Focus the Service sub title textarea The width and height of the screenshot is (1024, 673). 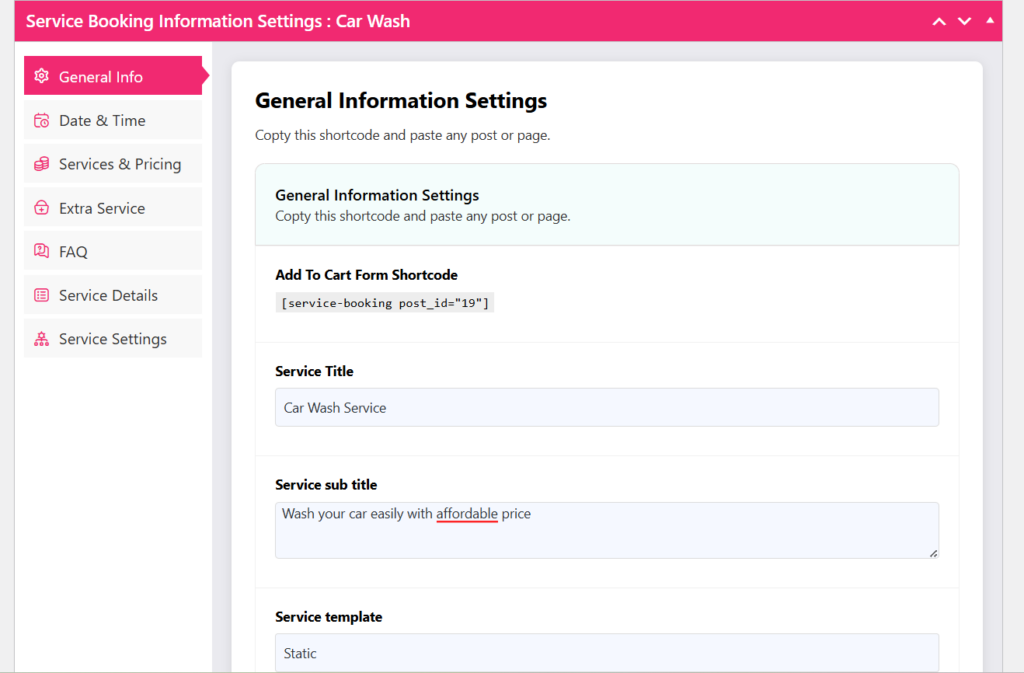coord(607,530)
